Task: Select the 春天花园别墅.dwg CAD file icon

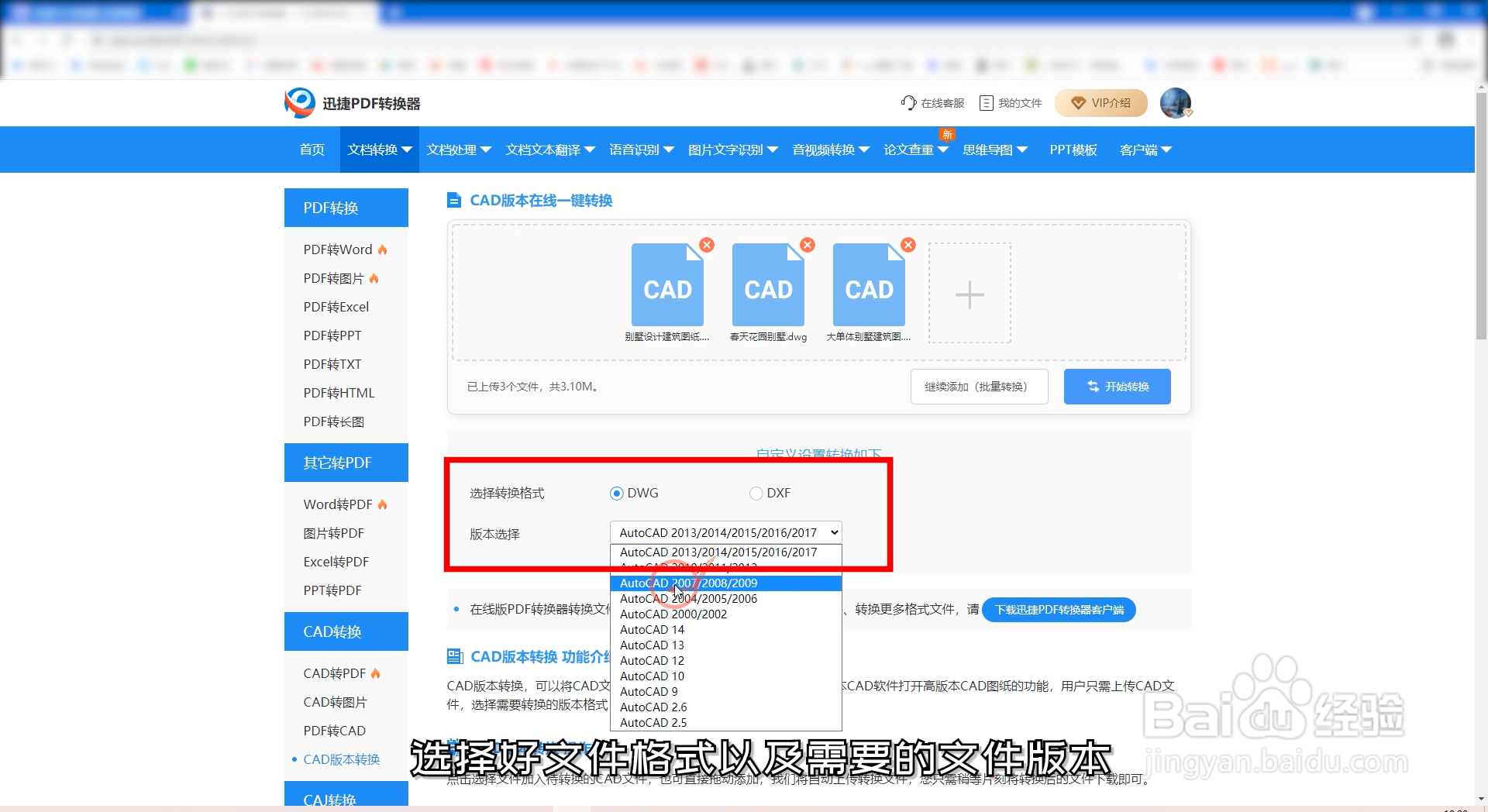Action: coord(768,285)
